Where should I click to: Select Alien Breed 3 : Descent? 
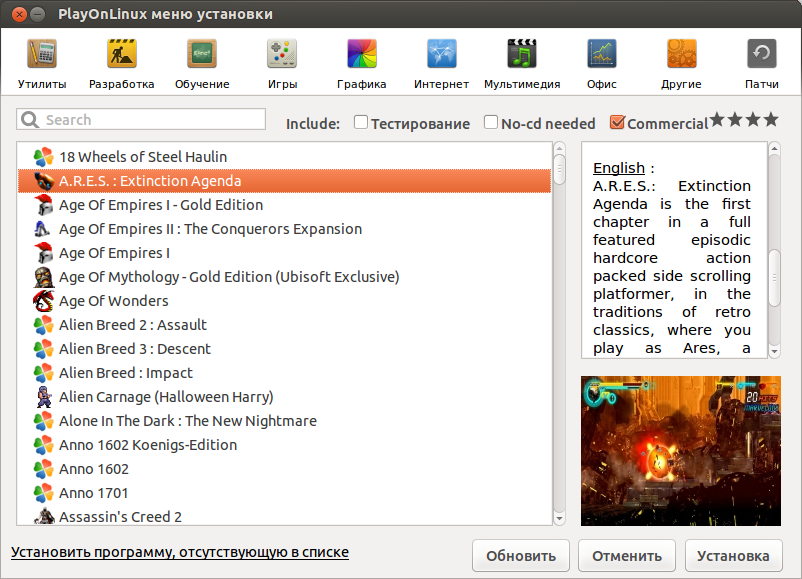click(x=284, y=349)
